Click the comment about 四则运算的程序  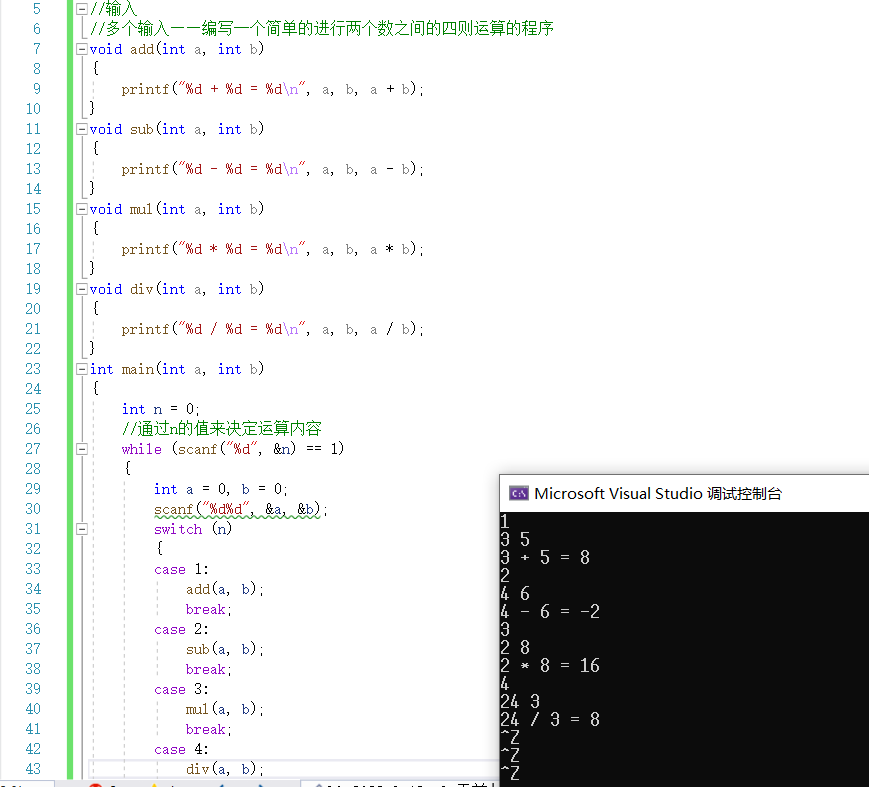click(321, 28)
